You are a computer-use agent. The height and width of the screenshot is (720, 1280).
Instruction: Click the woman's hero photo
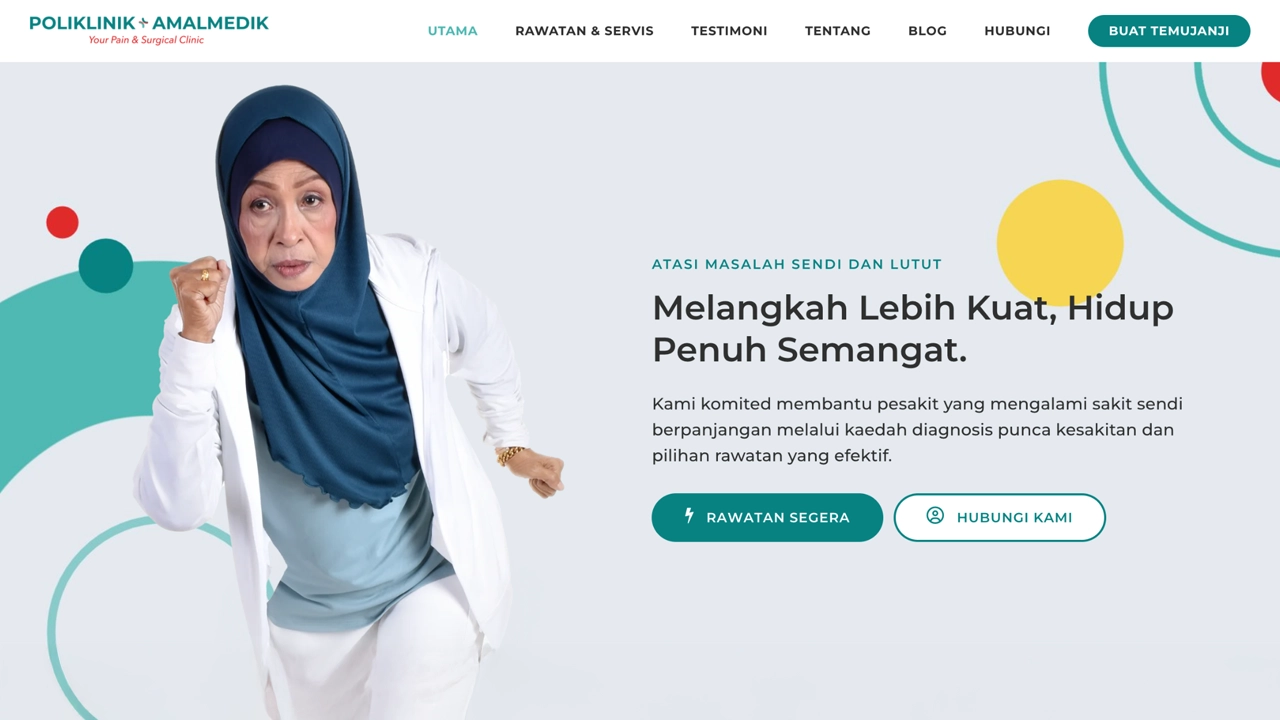tap(350, 400)
